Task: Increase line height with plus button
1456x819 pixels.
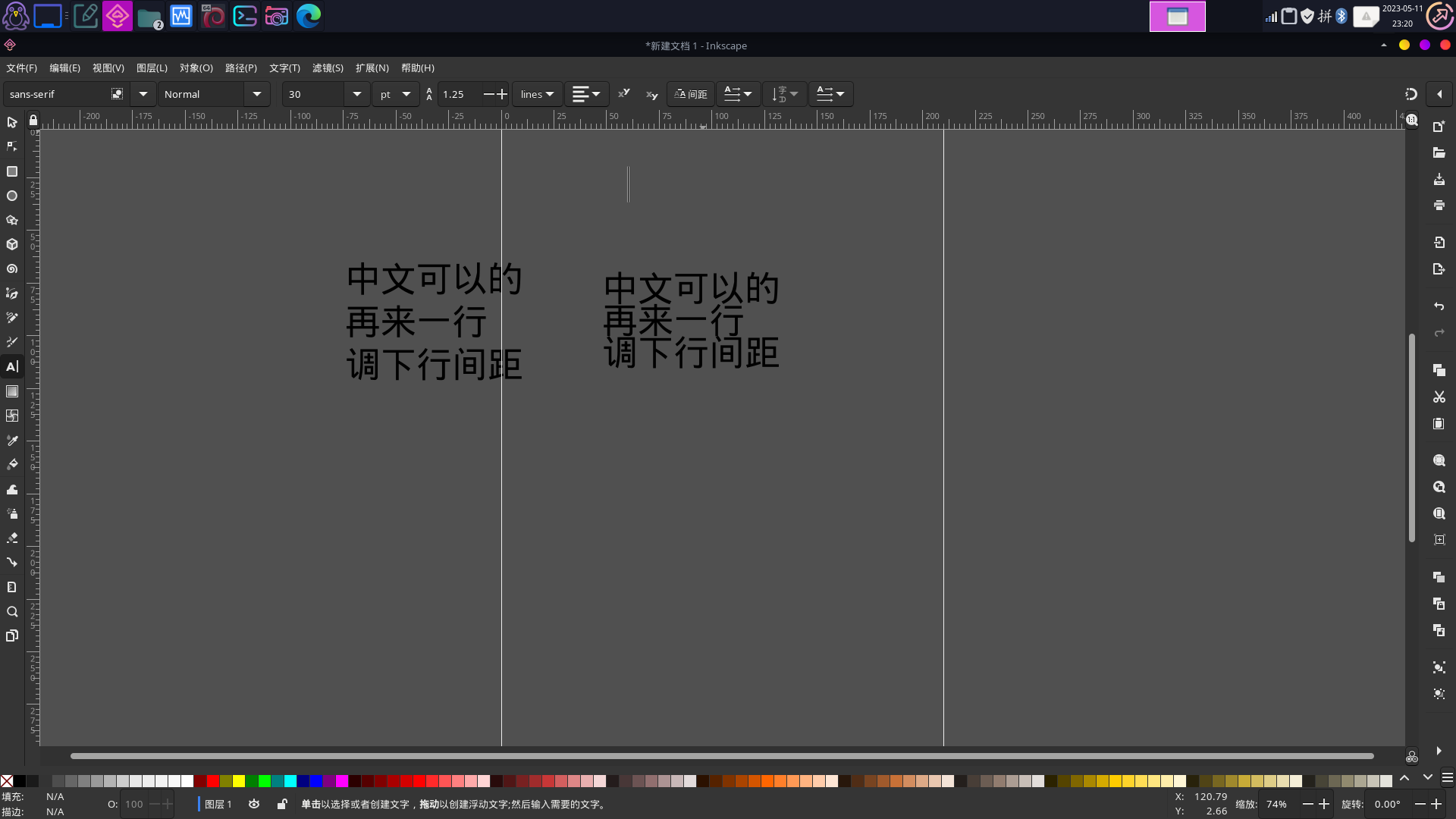Action: pos(501,94)
